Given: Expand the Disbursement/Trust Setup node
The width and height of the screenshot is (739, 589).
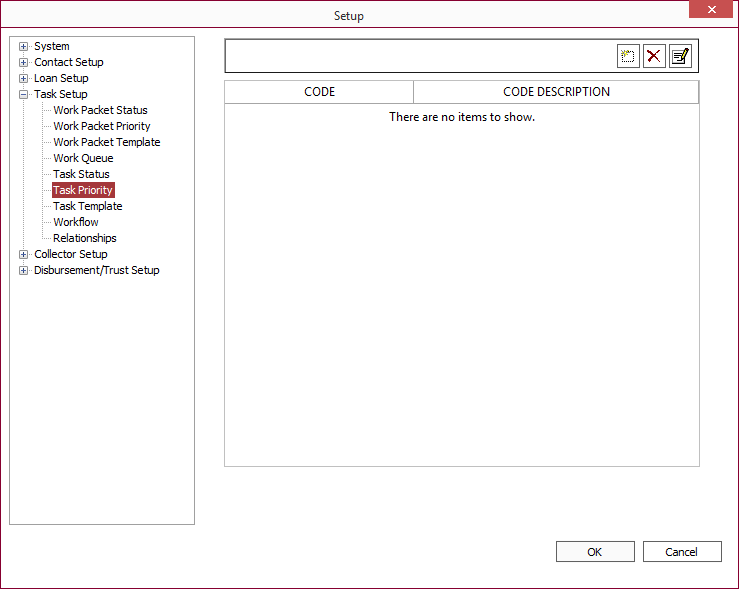Looking at the screenshot, I should tap(23, 270).
